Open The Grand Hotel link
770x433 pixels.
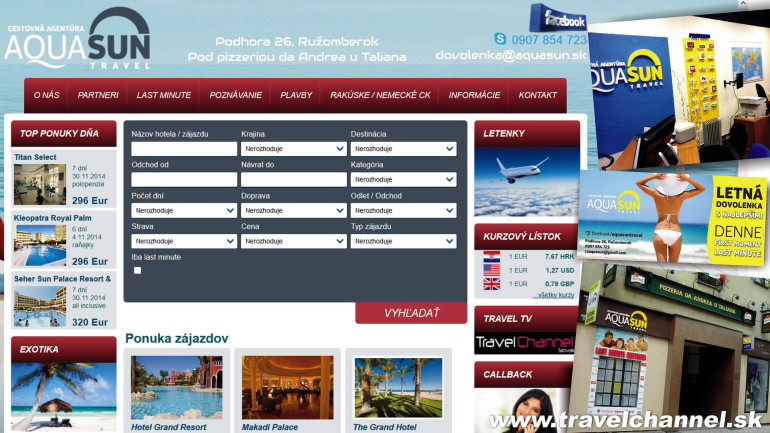pos(385,427)
